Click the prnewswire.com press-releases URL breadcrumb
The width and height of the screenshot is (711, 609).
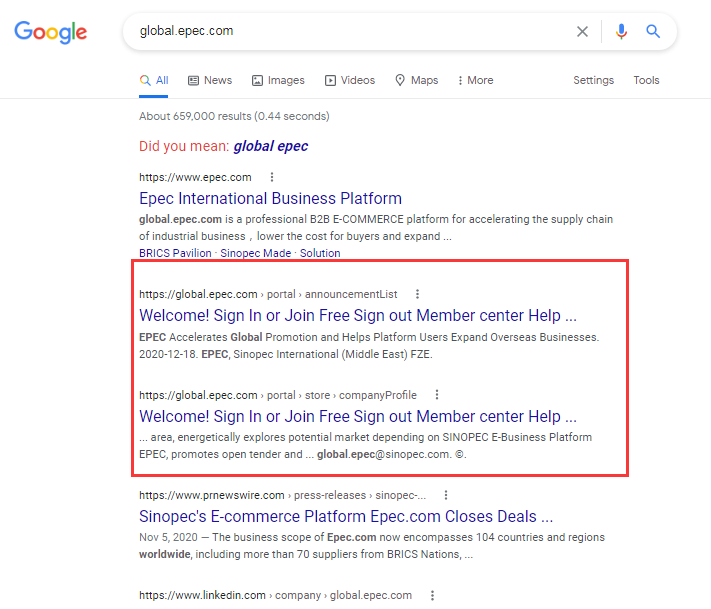(282, 495)
